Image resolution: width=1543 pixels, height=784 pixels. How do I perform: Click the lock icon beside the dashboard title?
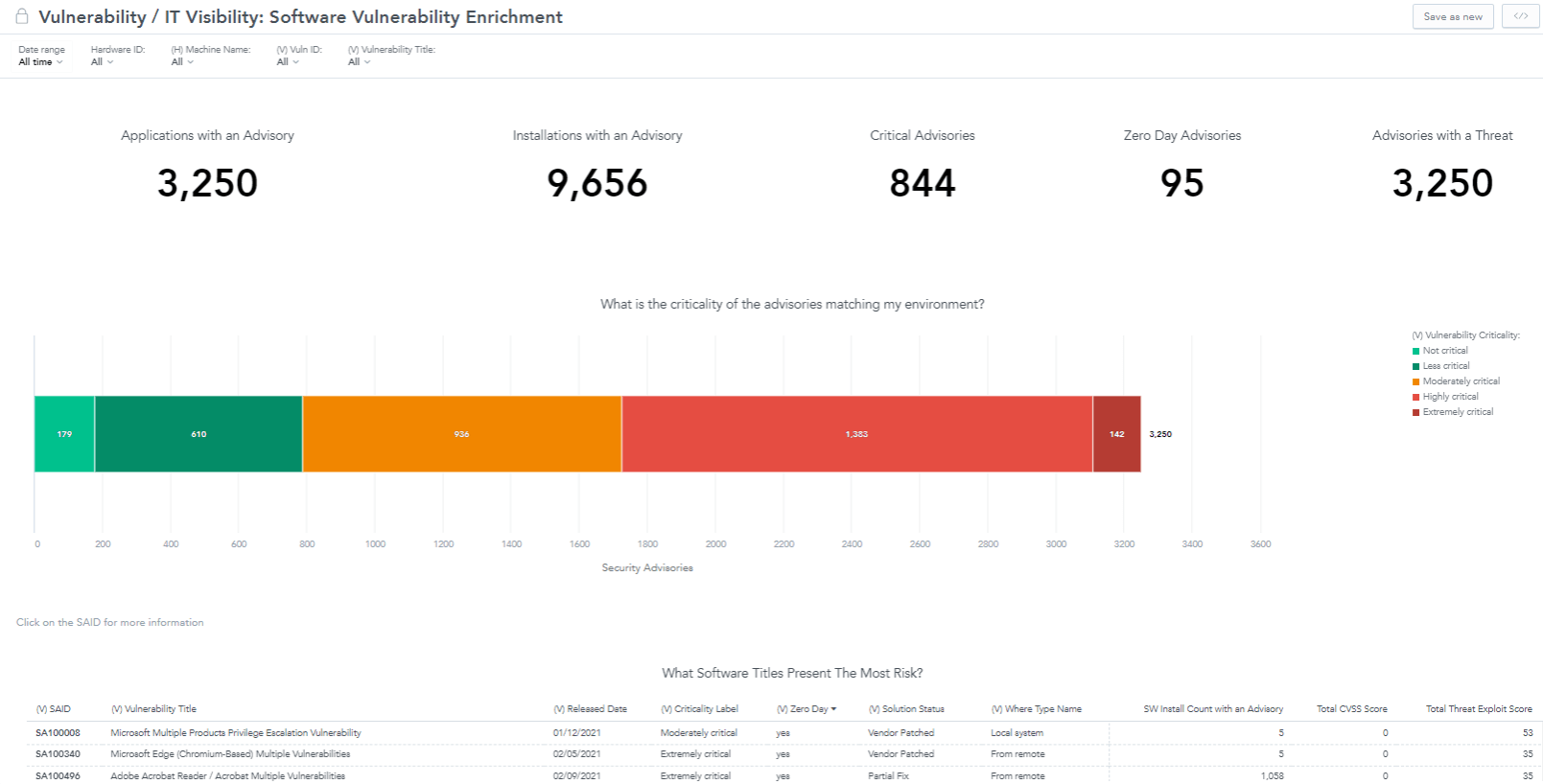(x=22, y=16)
